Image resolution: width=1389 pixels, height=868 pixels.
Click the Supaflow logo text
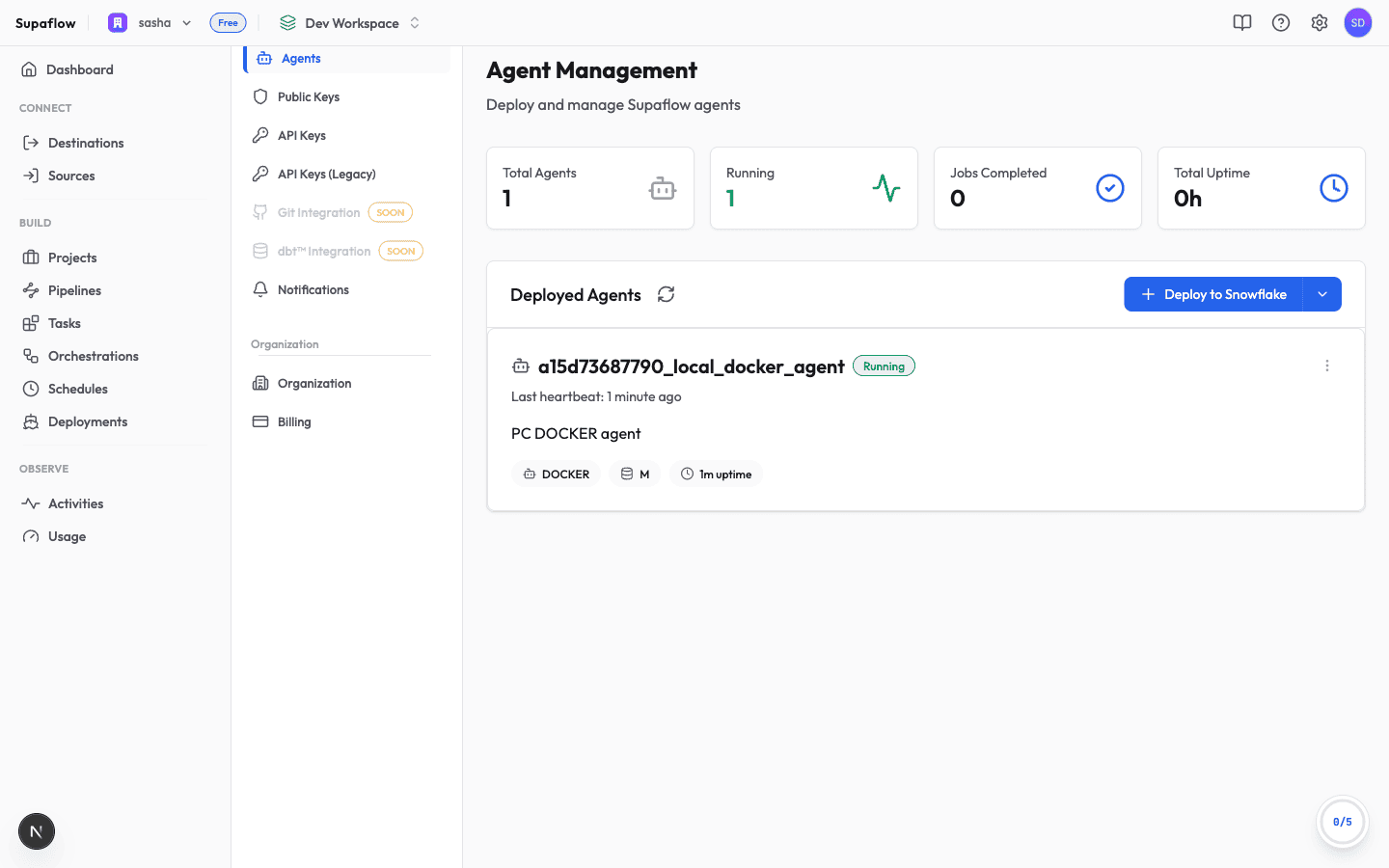pos(45,23)
